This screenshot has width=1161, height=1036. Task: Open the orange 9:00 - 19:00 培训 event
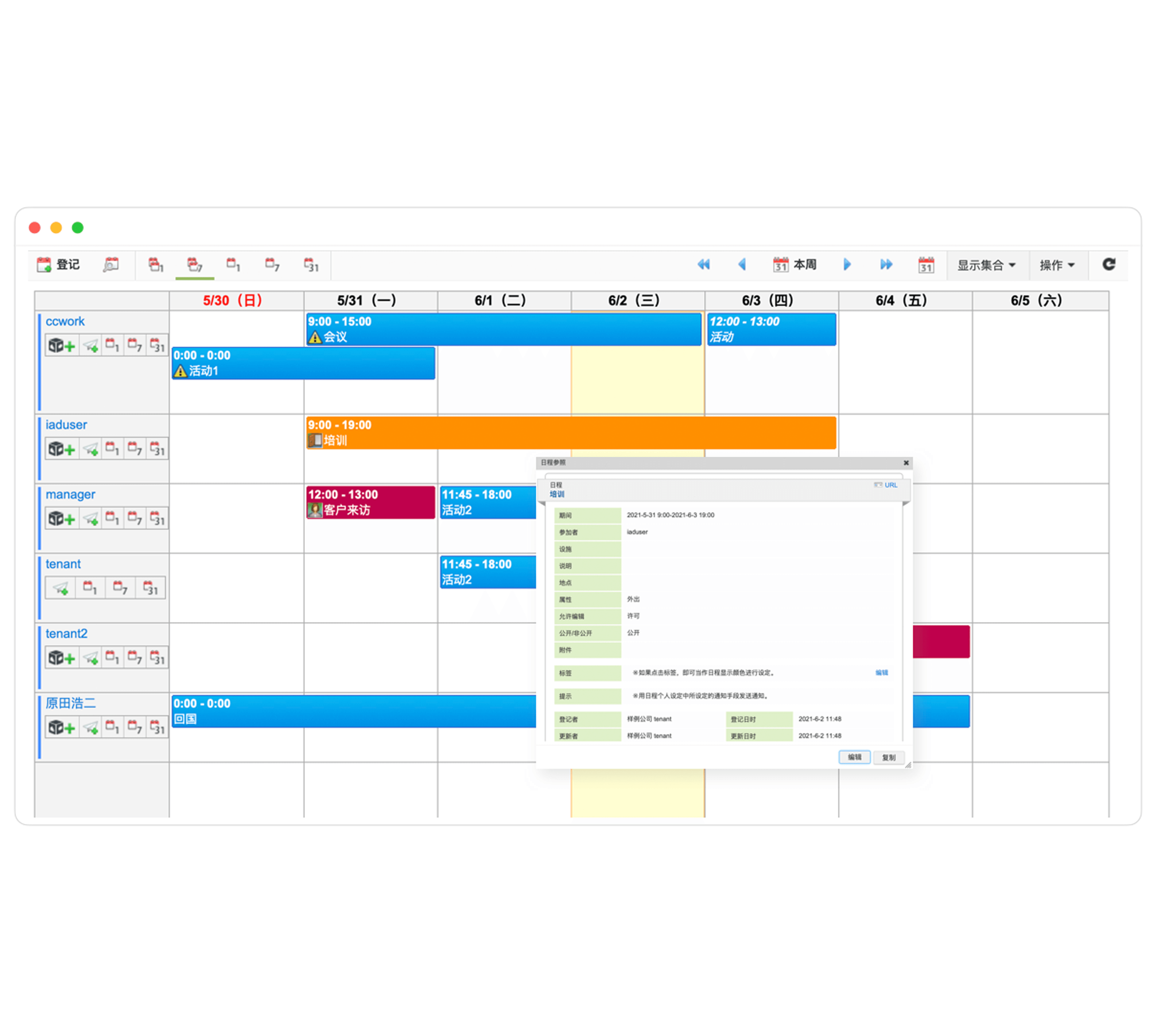click(571, 433)
